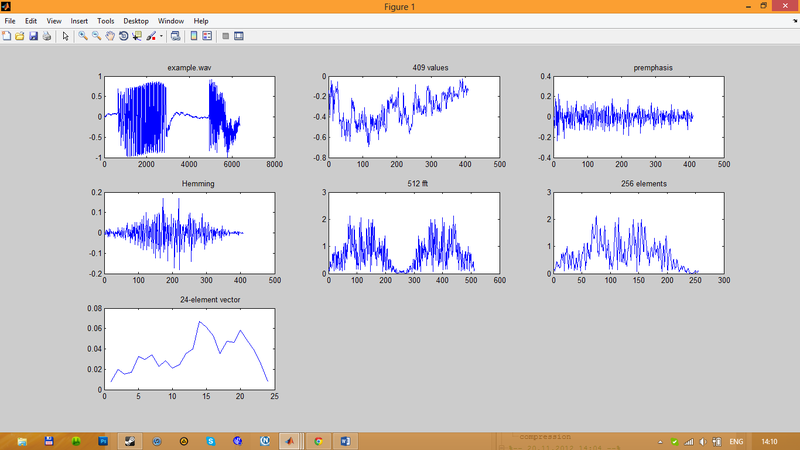Click the '409 values' plot title
The image size is (800, 450).
(x=430, y=68)
